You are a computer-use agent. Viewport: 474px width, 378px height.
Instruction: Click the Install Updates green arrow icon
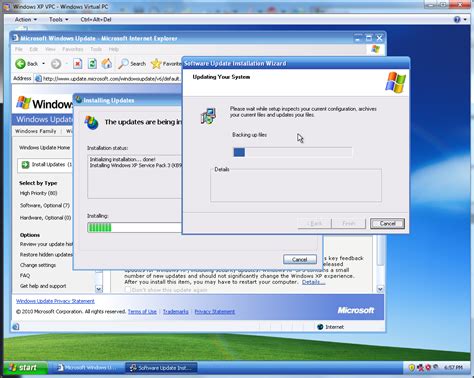(x=25, y=165)
